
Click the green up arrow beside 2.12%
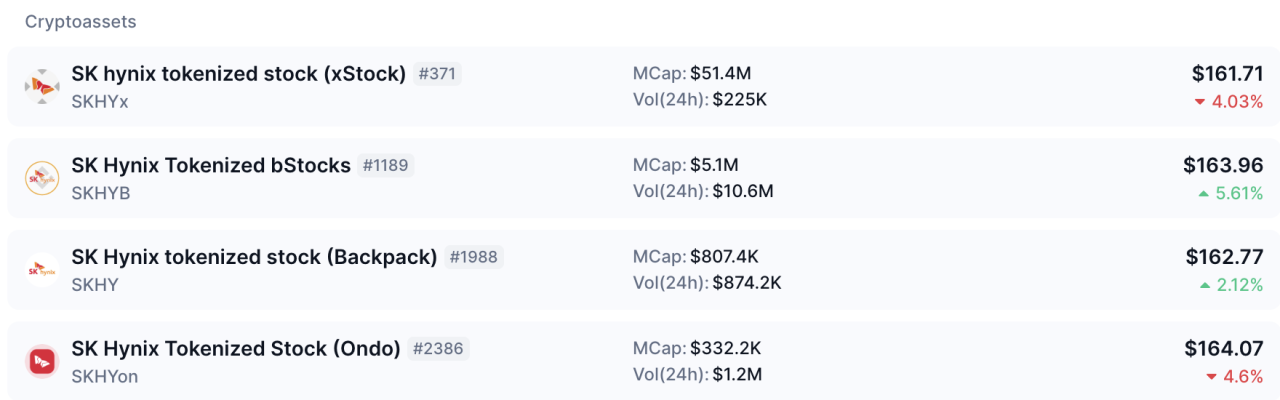[x=1205, y=286]
